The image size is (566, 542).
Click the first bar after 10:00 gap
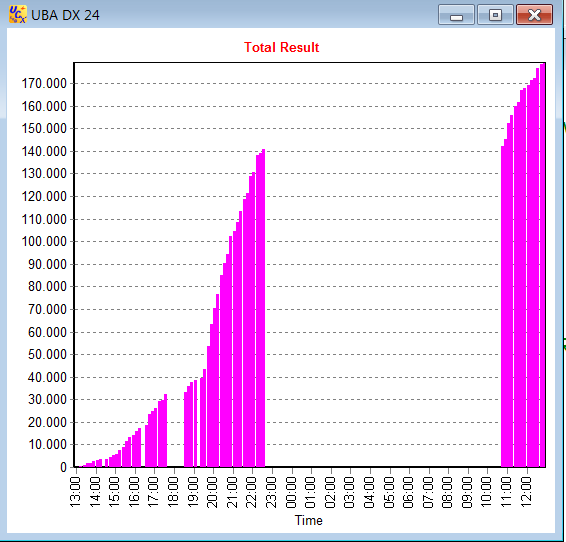[x=502, y=306]
